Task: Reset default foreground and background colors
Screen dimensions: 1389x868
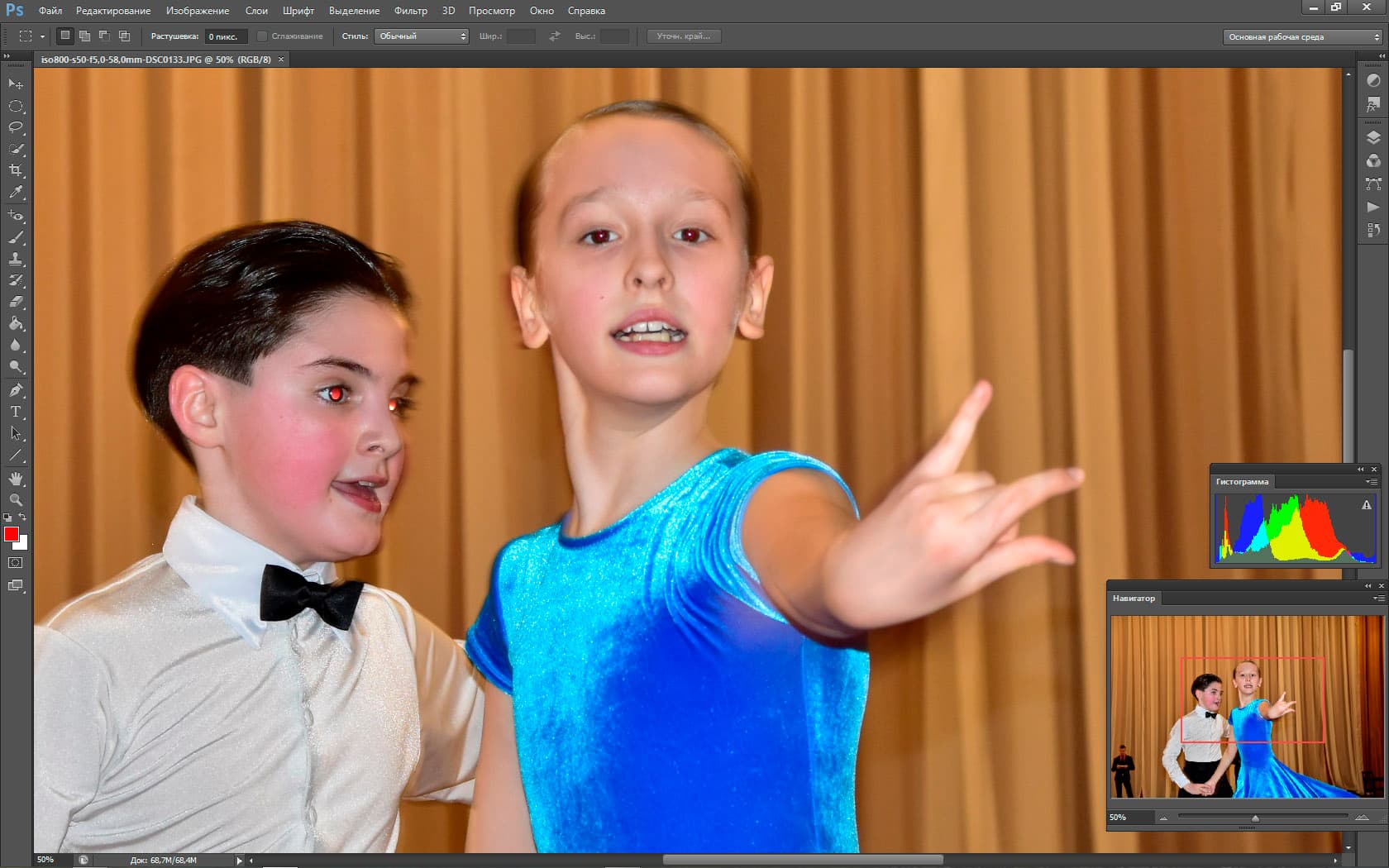Action: 7,517
